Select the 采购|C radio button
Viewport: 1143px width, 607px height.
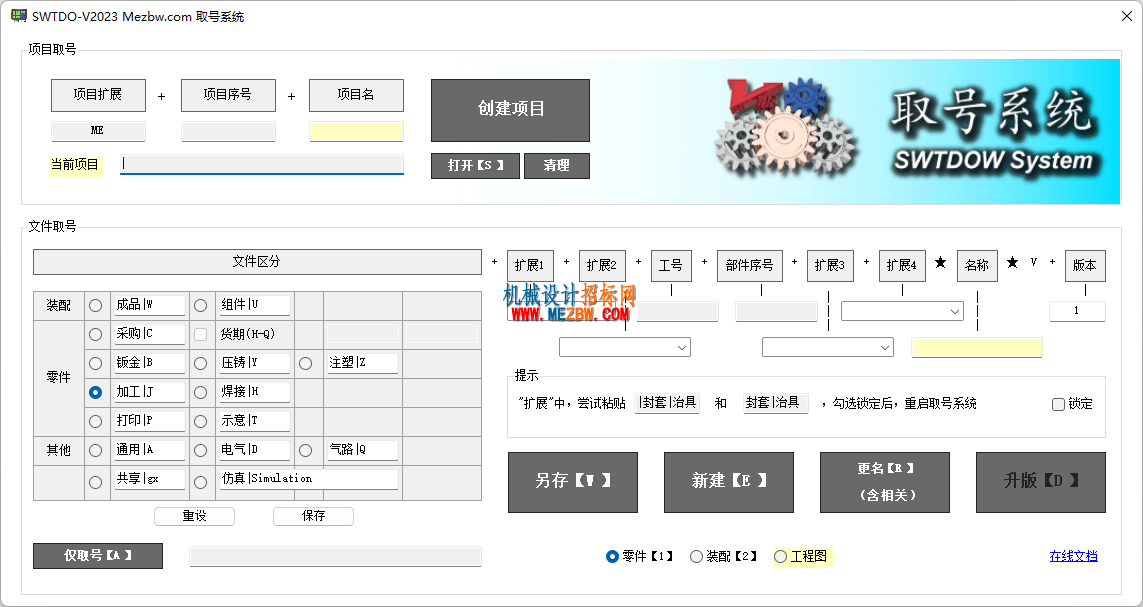point(95,334)
